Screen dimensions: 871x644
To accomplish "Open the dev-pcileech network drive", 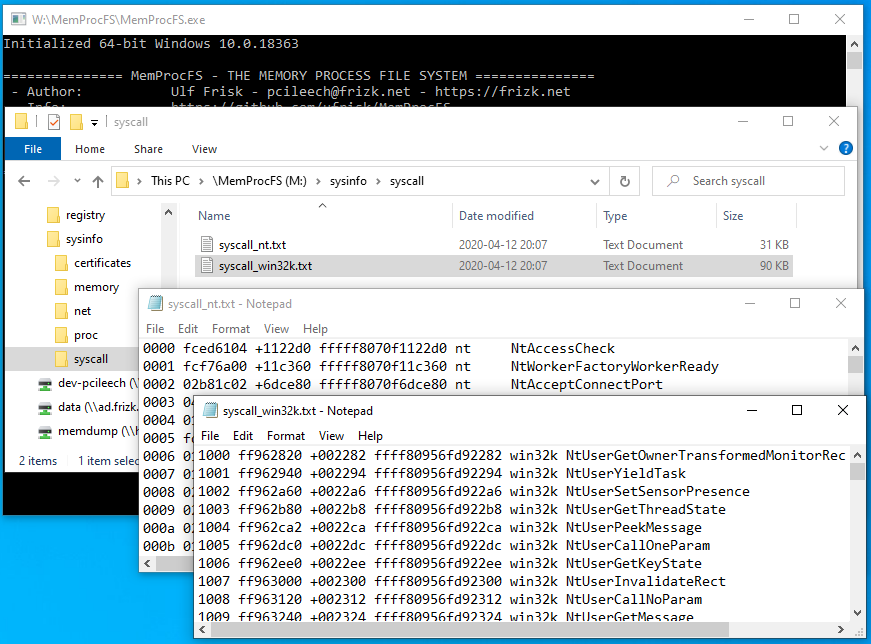I will tap(45, 384).
